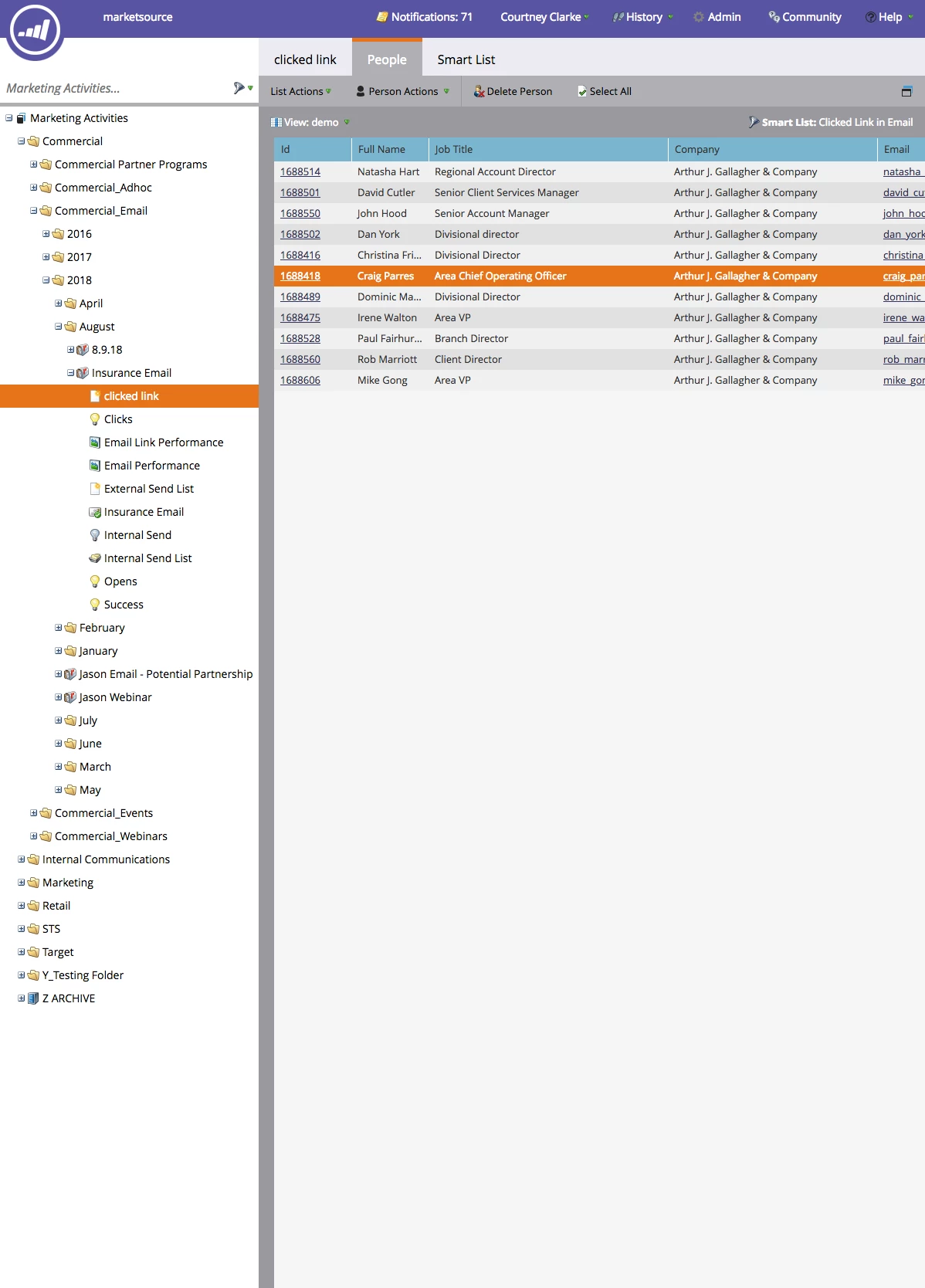The image size is (925, 1288).
Task: Select the Y_Testing Folder item
Action: point(83,975)
